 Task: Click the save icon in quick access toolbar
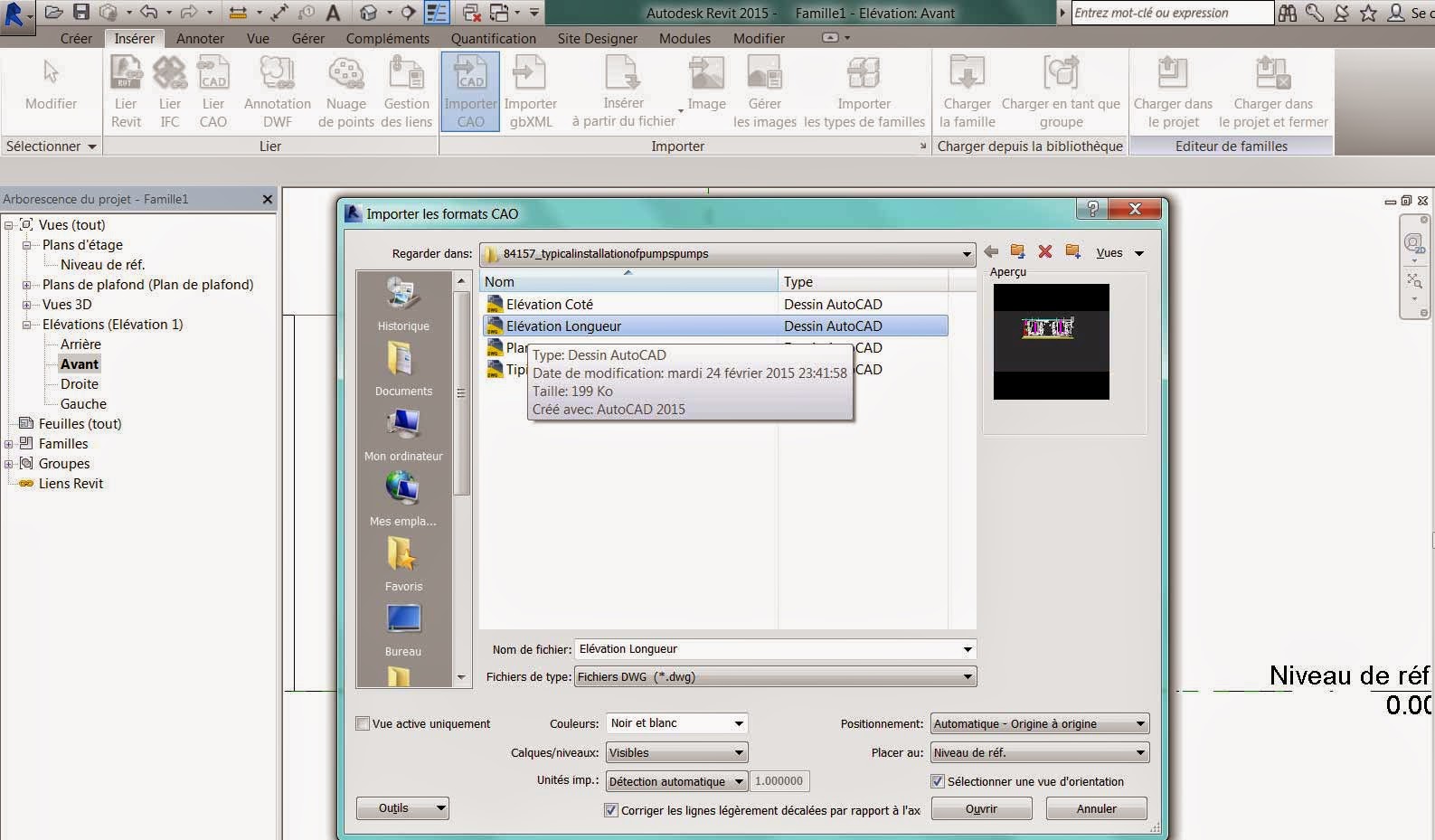coord(81,13)
